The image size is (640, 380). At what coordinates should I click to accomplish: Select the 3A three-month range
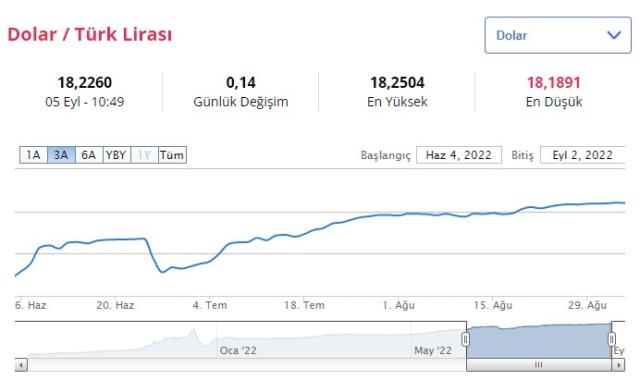point(61,155)
